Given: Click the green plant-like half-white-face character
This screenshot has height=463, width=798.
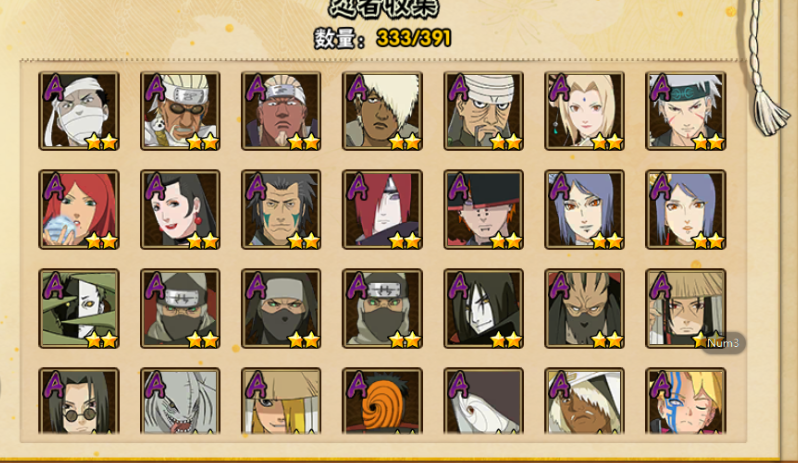Looking at the screenshot, I should click(79, 308).
